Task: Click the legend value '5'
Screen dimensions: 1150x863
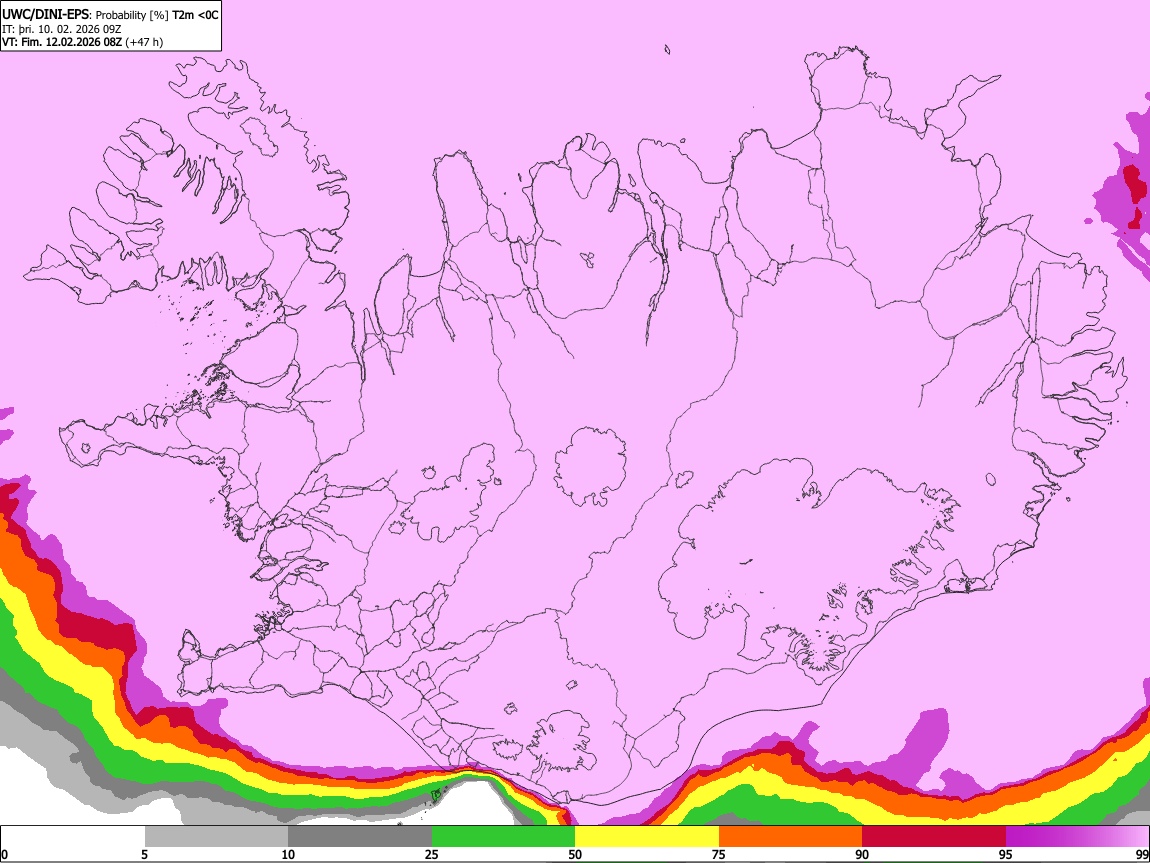Action: tap(144, 854)
